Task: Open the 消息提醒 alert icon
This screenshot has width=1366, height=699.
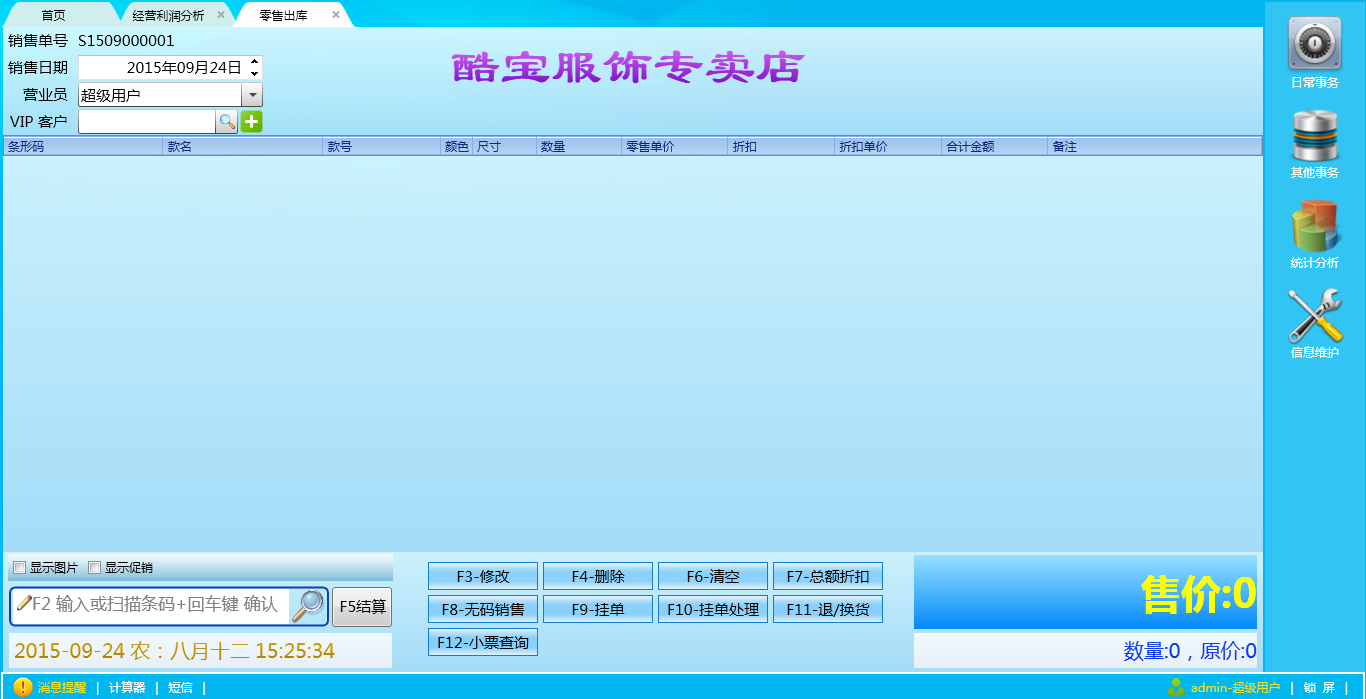Action: point(22,687)
